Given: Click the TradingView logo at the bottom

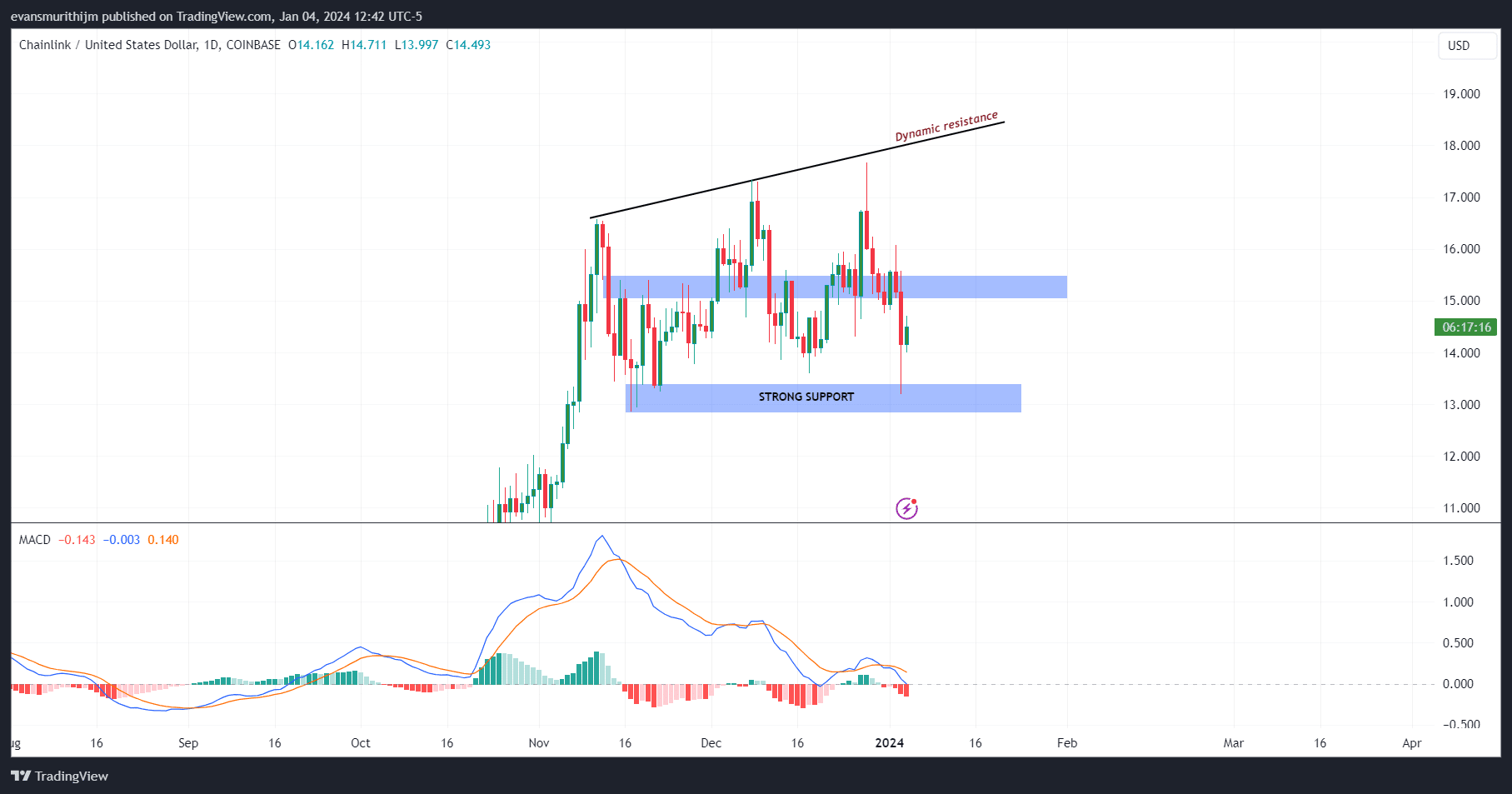Looking at the screenshot, I should [60, 776].
